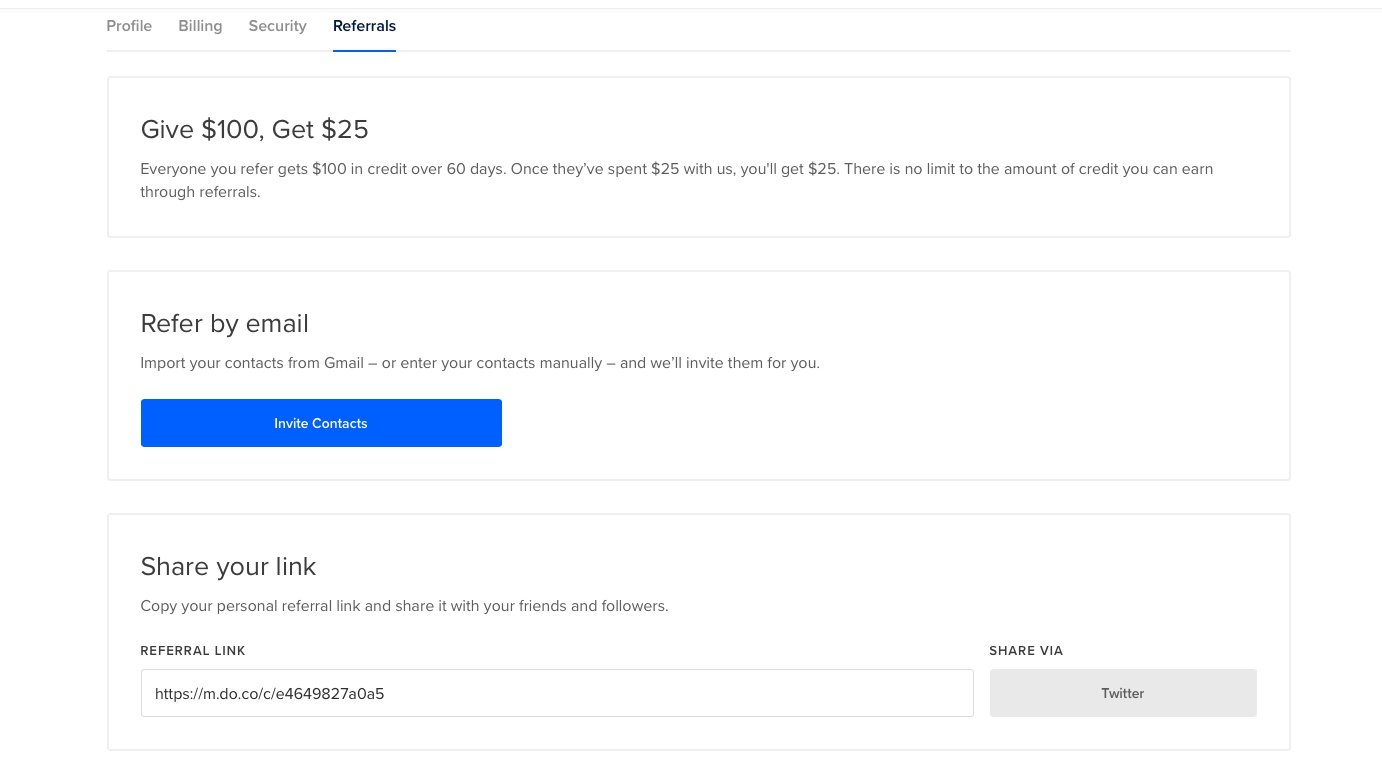This screenshot has height=765, width=1382.
Task: Click the SHARE VIA label
Action: pyautogui.click(x=1025, y=651)
